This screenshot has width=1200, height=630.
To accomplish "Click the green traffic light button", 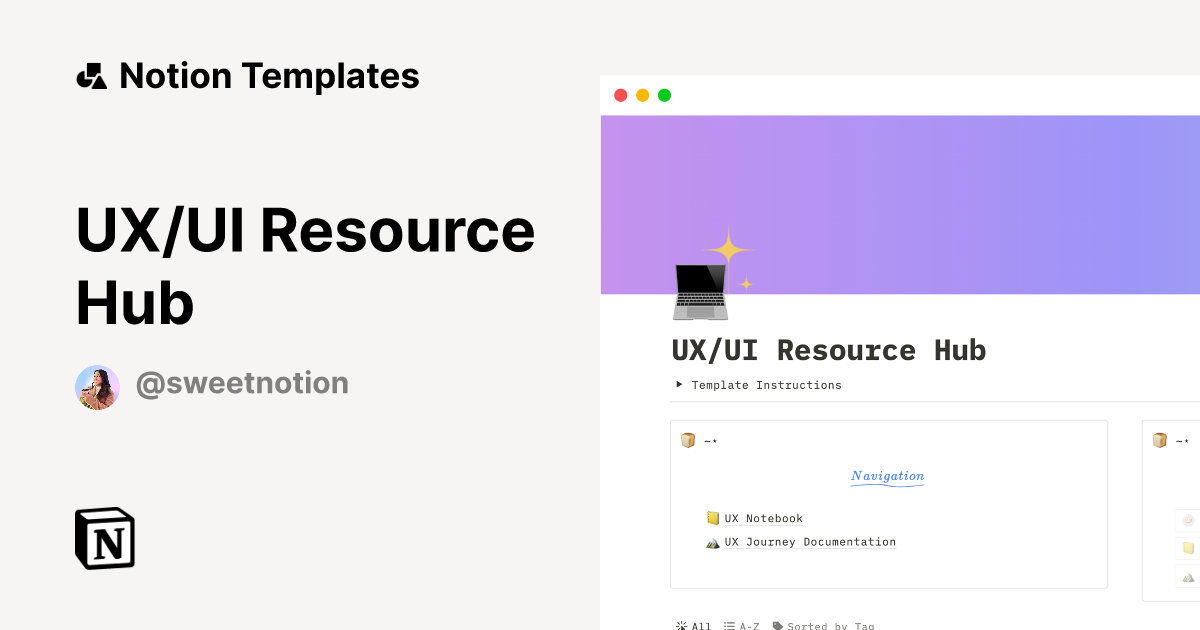I will pyautogui.click(x=664, y=95).
